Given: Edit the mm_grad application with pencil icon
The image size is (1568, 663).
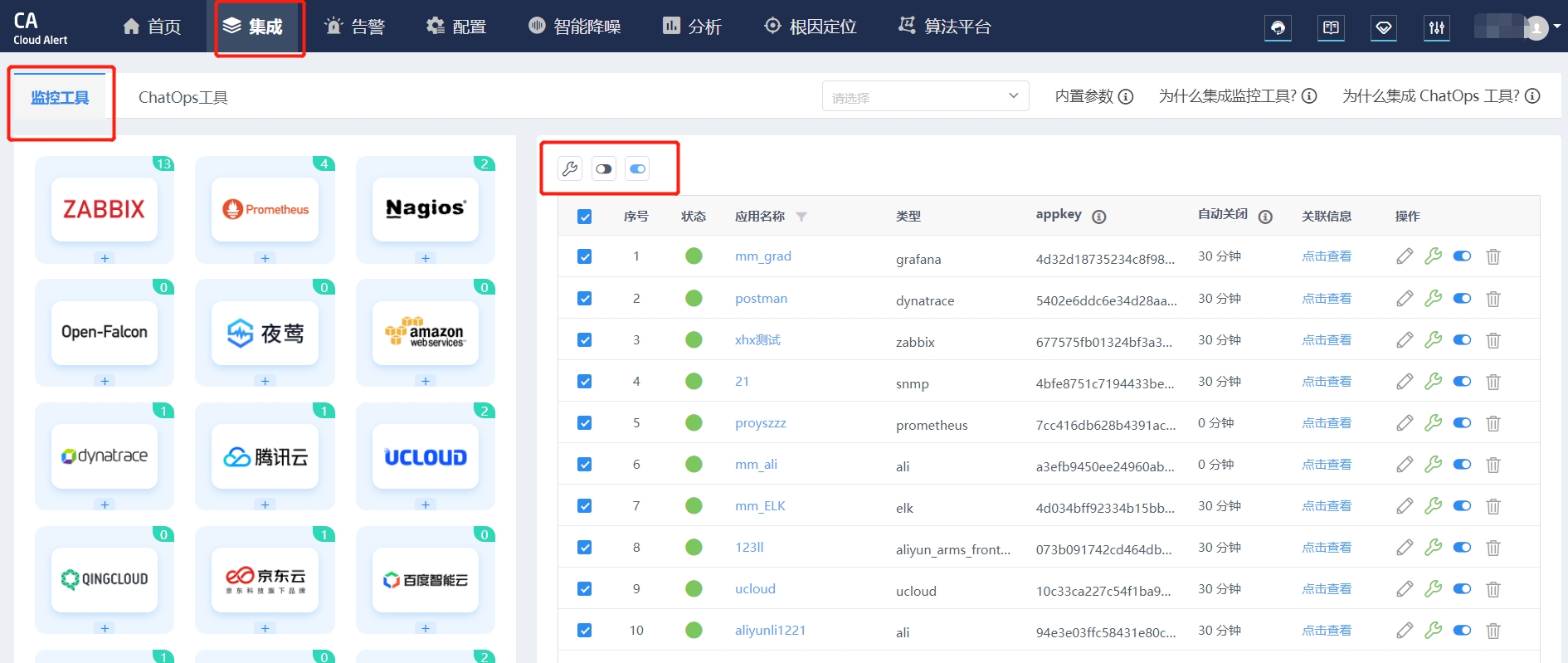Looking at the screenshot, I should click(1405, 256).
